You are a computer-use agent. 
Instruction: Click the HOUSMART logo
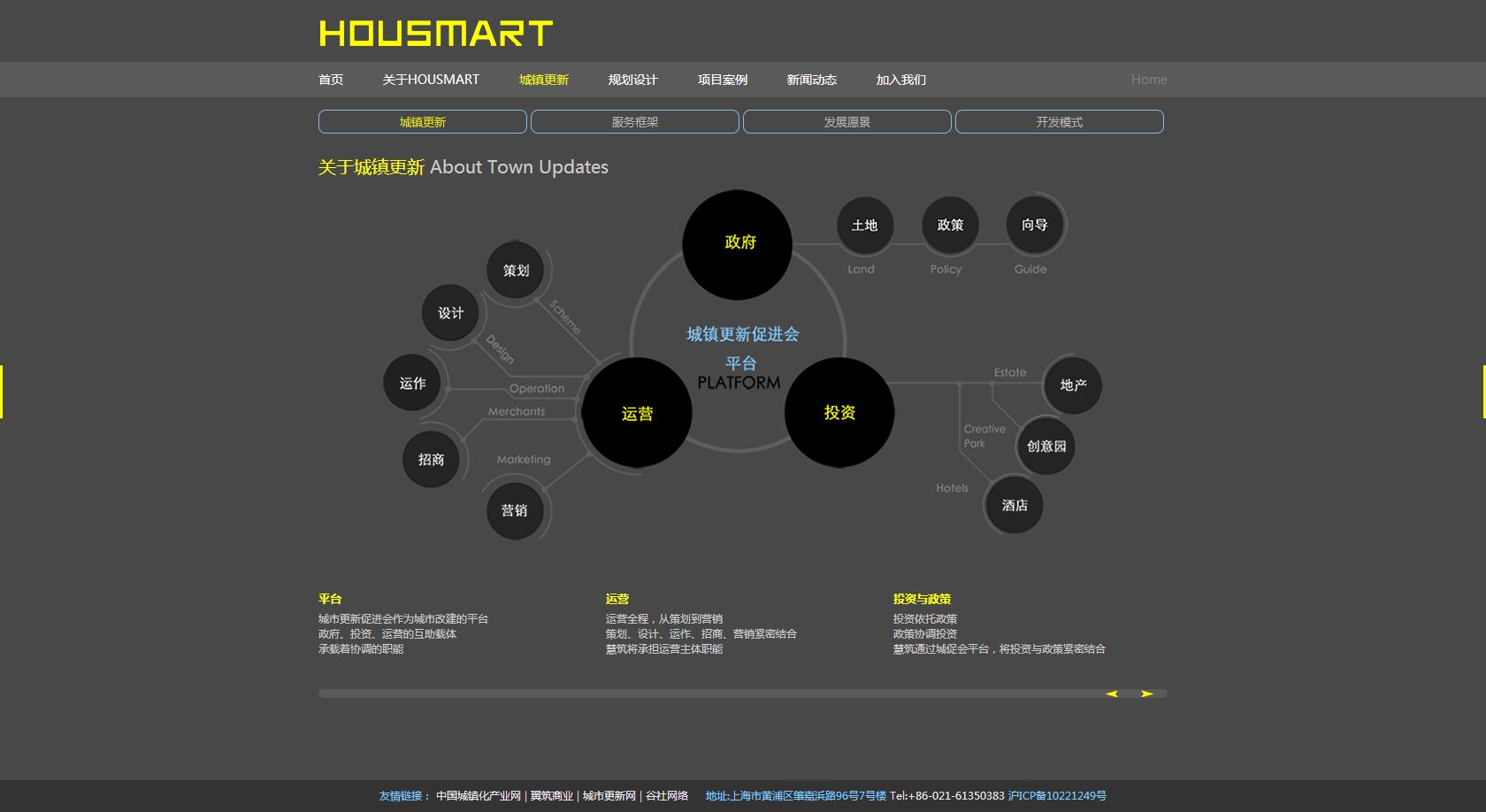tap(435, 34)
